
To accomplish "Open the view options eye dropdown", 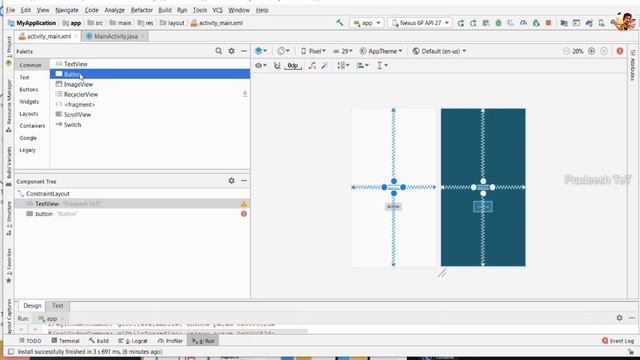I will (261, 65).
